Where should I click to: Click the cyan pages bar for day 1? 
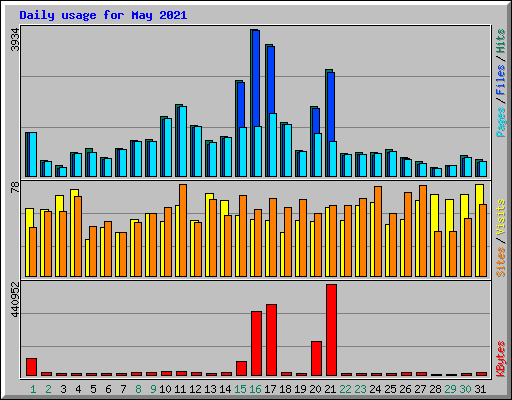point(33,154)
